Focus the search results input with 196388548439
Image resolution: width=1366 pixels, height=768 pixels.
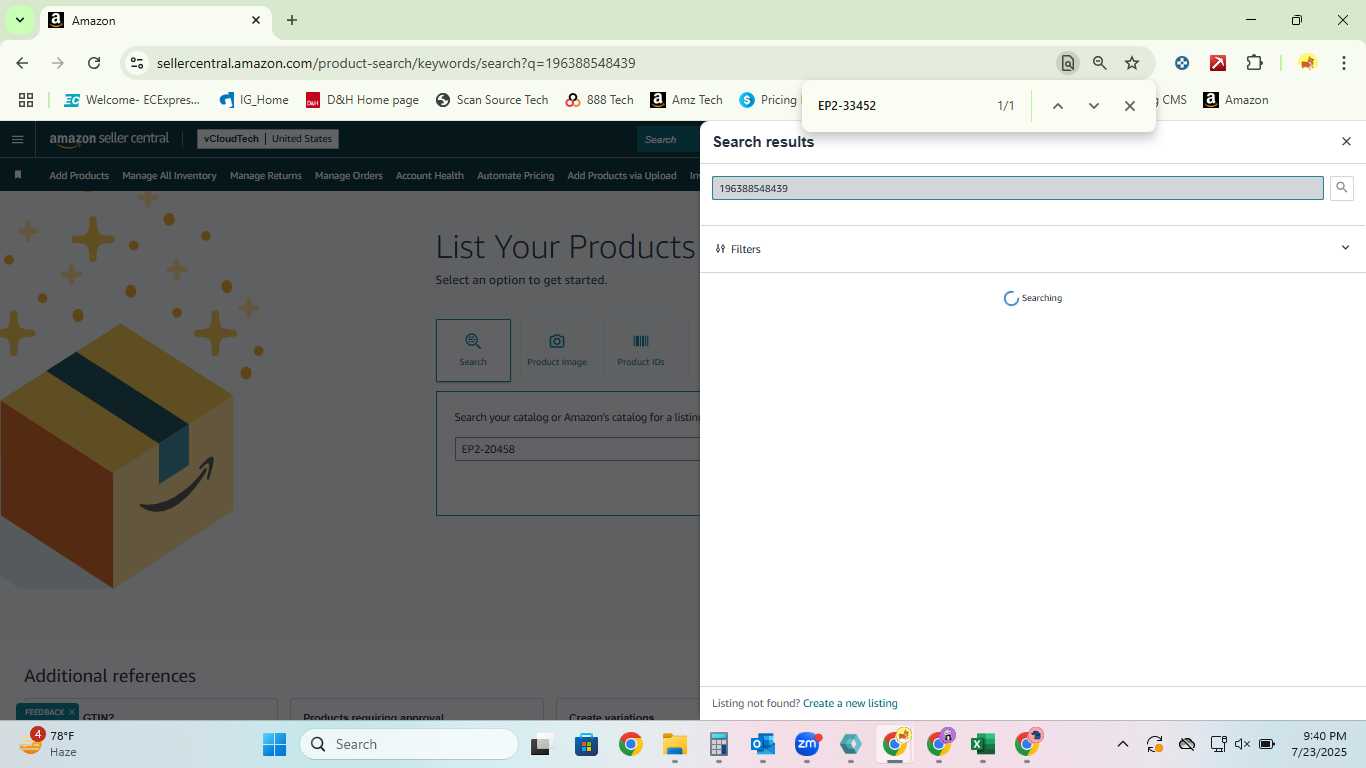[1018, 188]
